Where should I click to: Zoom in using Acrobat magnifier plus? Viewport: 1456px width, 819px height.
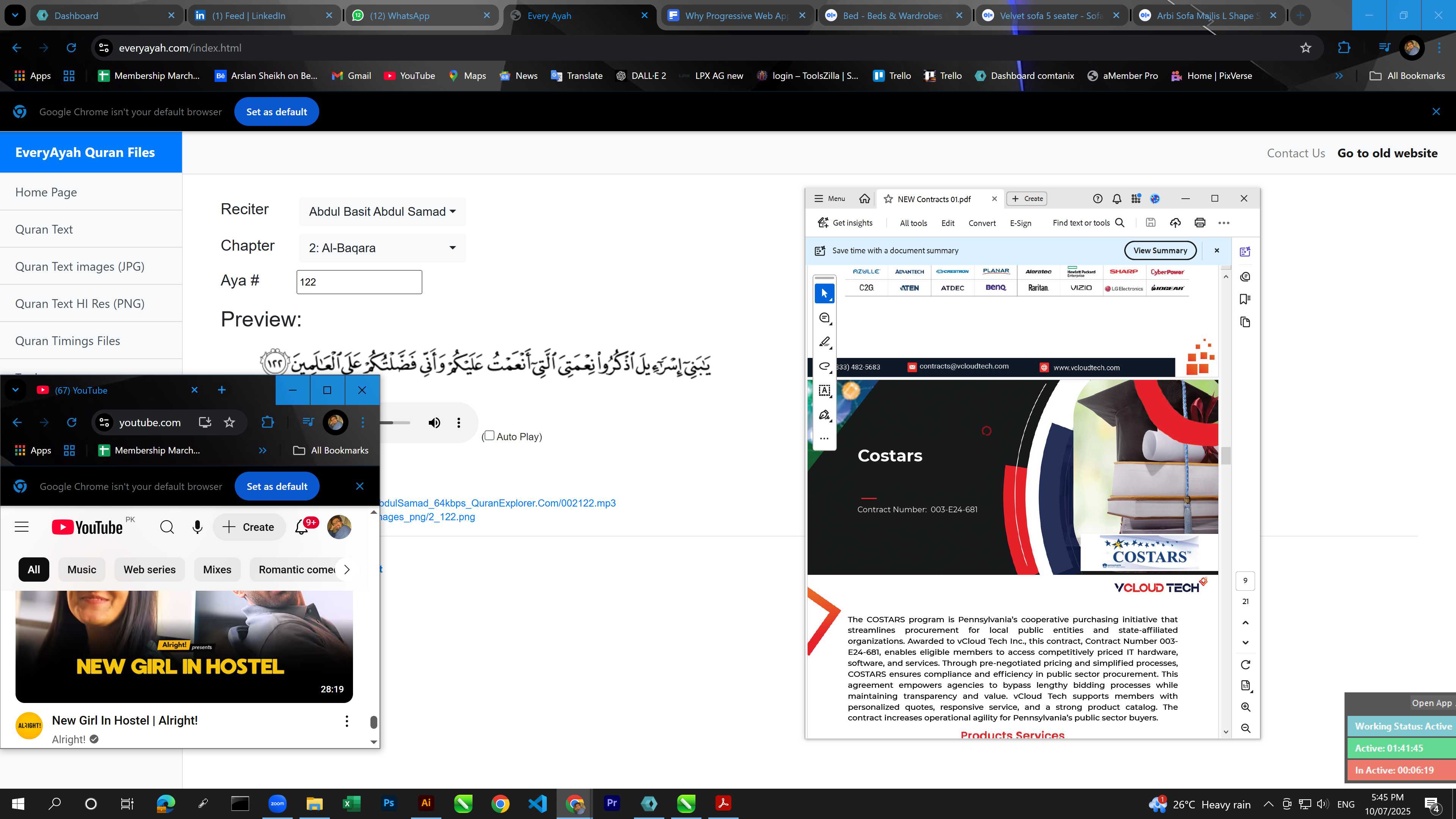(1245, 707)
